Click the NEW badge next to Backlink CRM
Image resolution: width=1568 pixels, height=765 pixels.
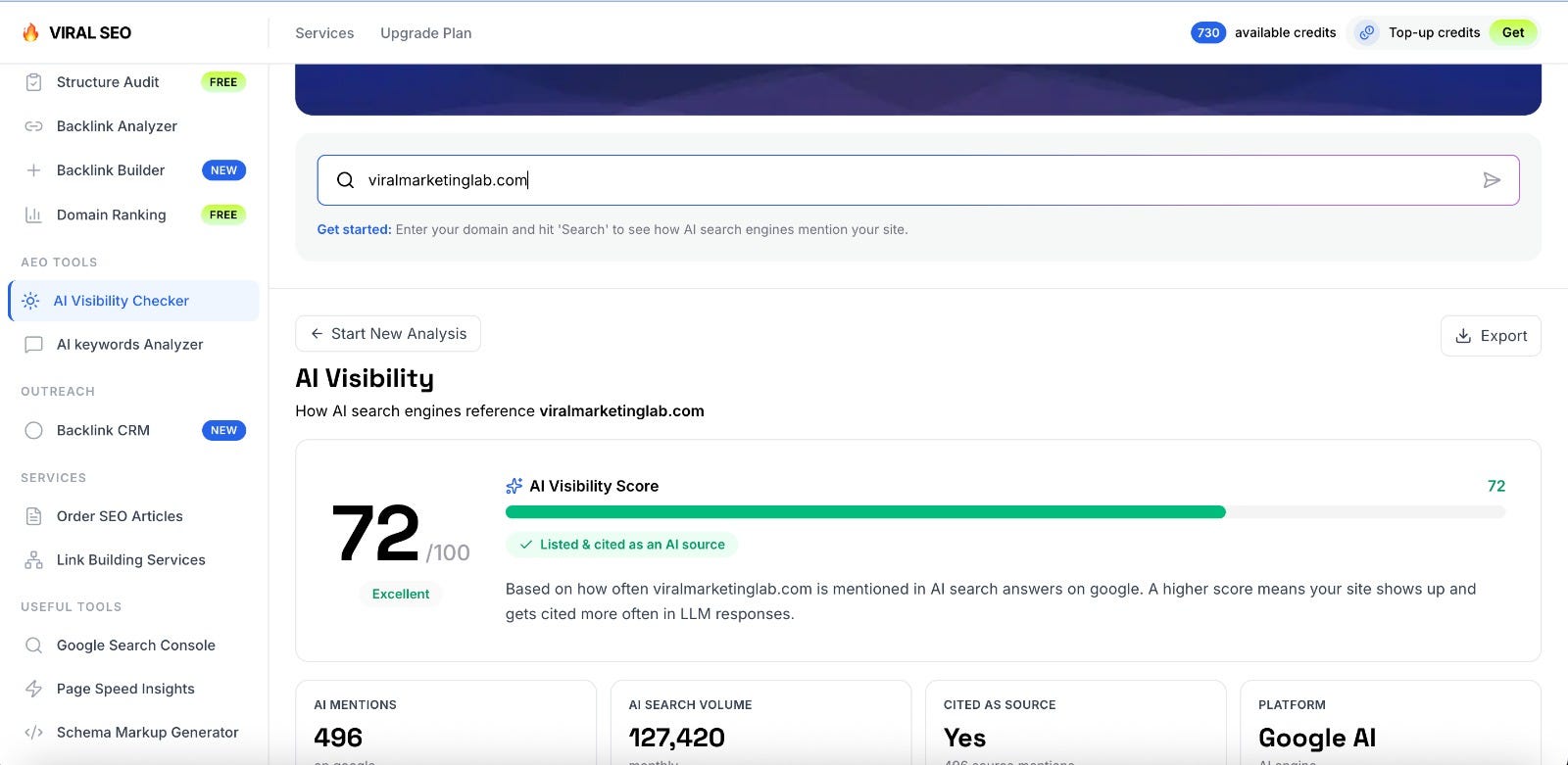tap(223, 430)
